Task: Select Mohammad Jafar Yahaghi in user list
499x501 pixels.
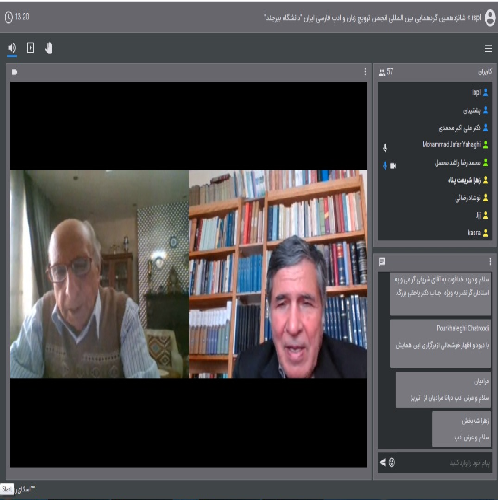Action: click(451, 145)
